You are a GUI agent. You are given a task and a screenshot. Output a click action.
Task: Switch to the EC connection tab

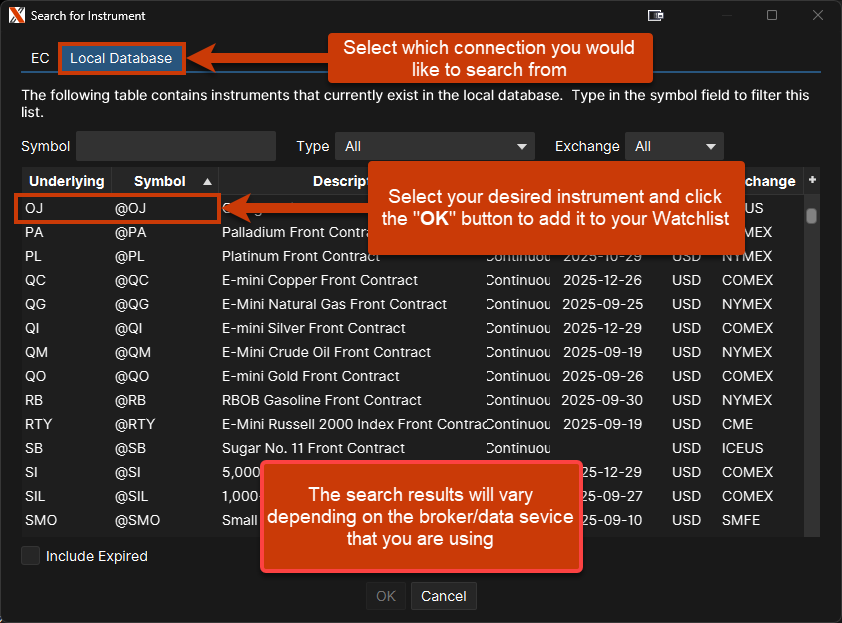(x=40, y=58)
